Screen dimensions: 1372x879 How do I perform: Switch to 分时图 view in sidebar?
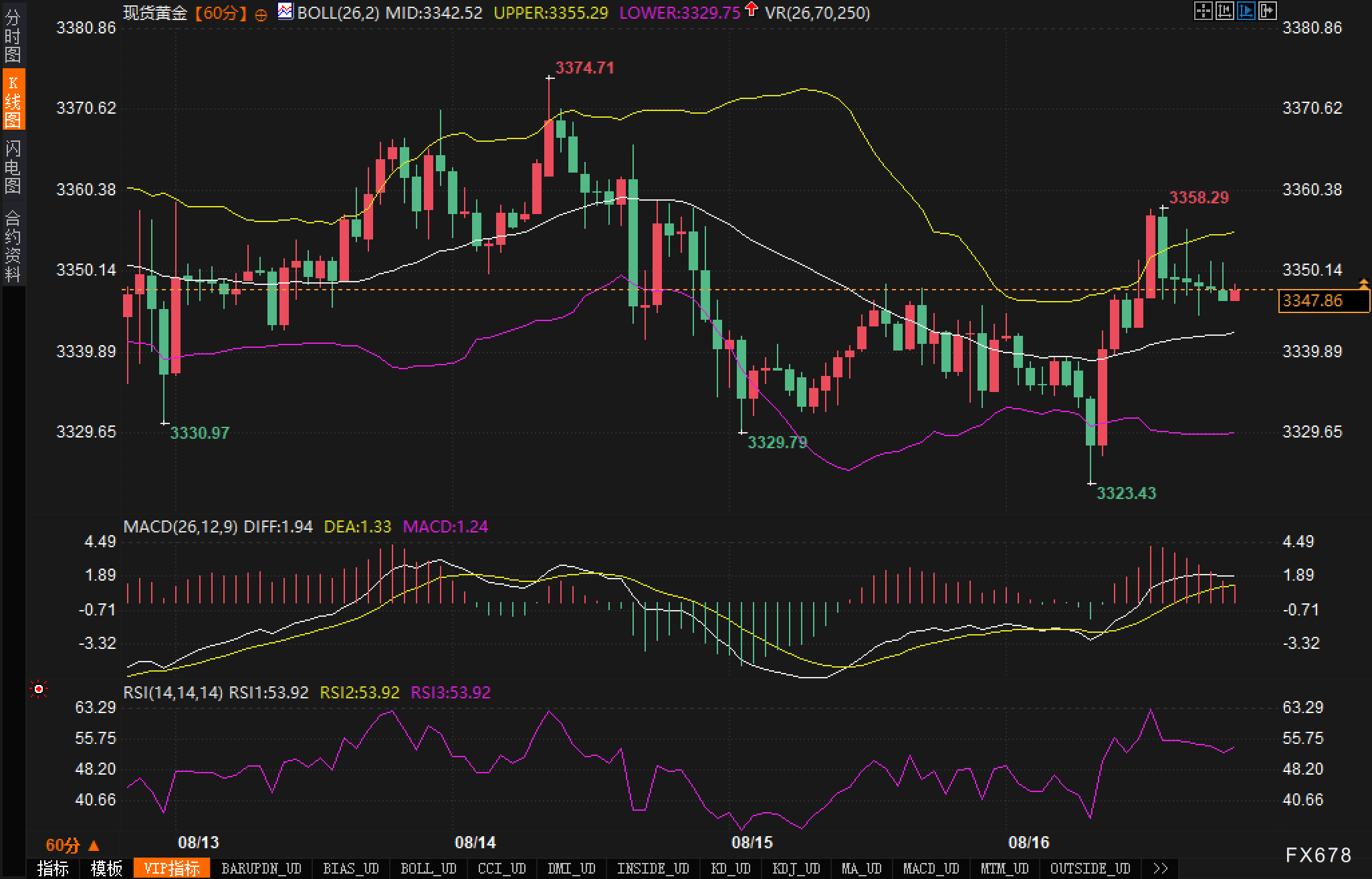pyautogui.click(x=13, y=35)
